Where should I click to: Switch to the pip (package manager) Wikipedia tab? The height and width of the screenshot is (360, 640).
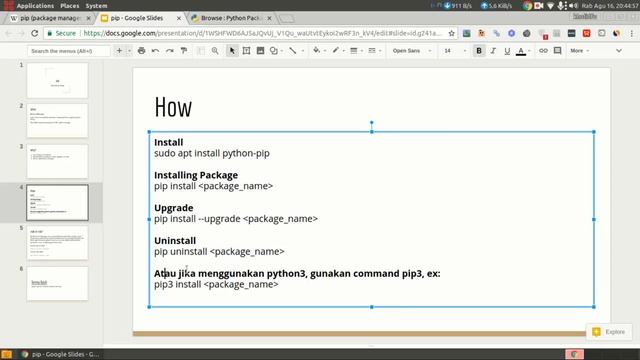coord(50,18)
